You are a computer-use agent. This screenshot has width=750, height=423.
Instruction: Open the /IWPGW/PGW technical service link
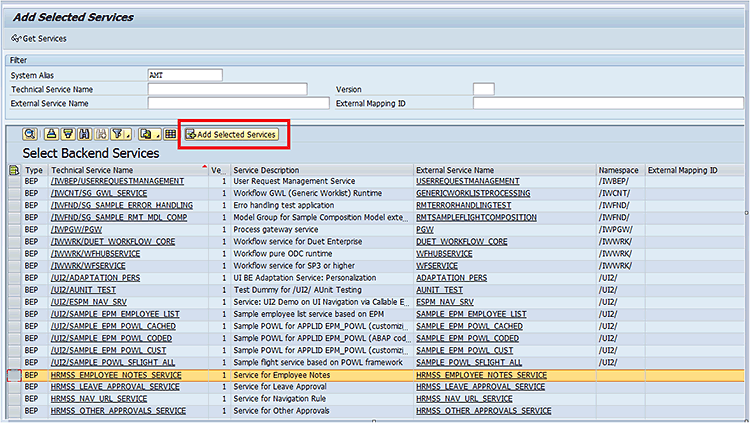click(x=79, y=229)
